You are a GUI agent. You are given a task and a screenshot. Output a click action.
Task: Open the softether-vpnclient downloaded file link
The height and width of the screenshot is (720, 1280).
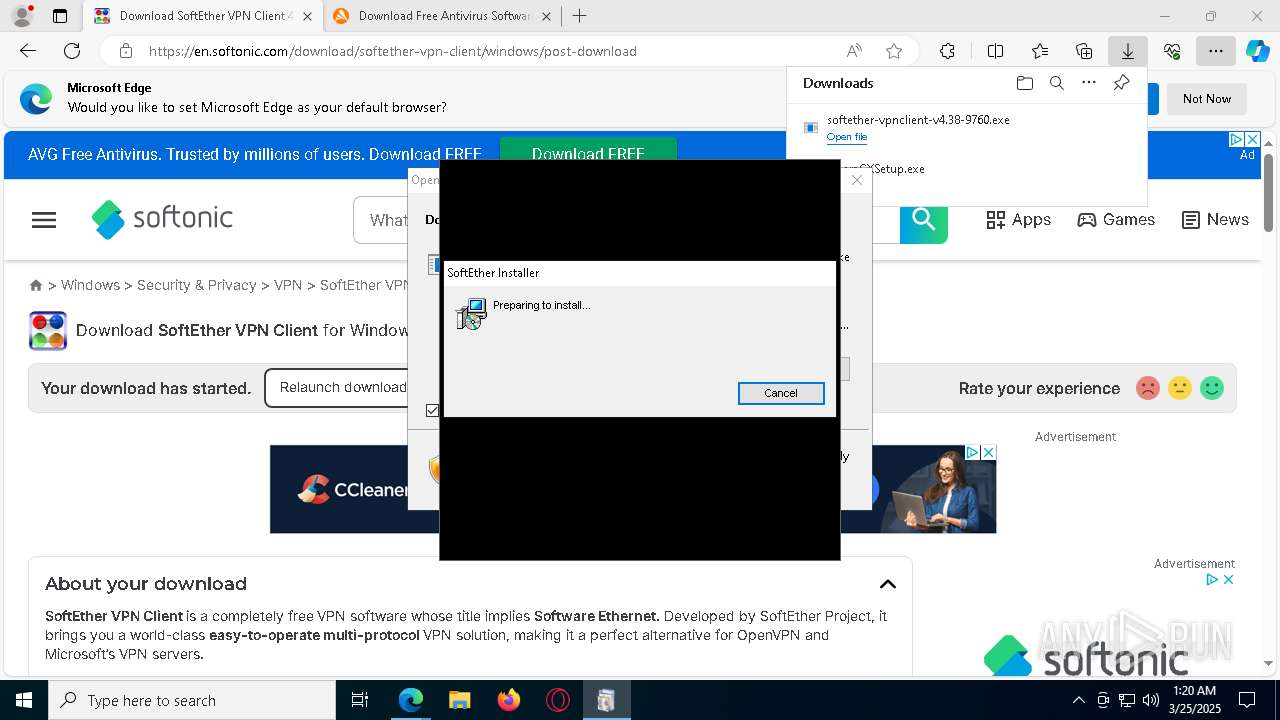(x=846, y=137)
